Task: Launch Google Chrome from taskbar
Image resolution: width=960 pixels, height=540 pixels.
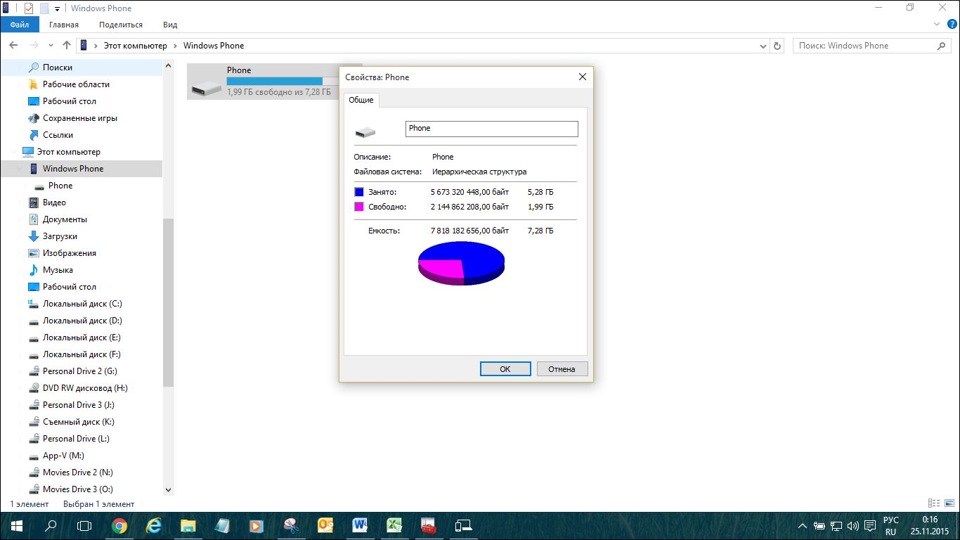Action: pos(119,526)
